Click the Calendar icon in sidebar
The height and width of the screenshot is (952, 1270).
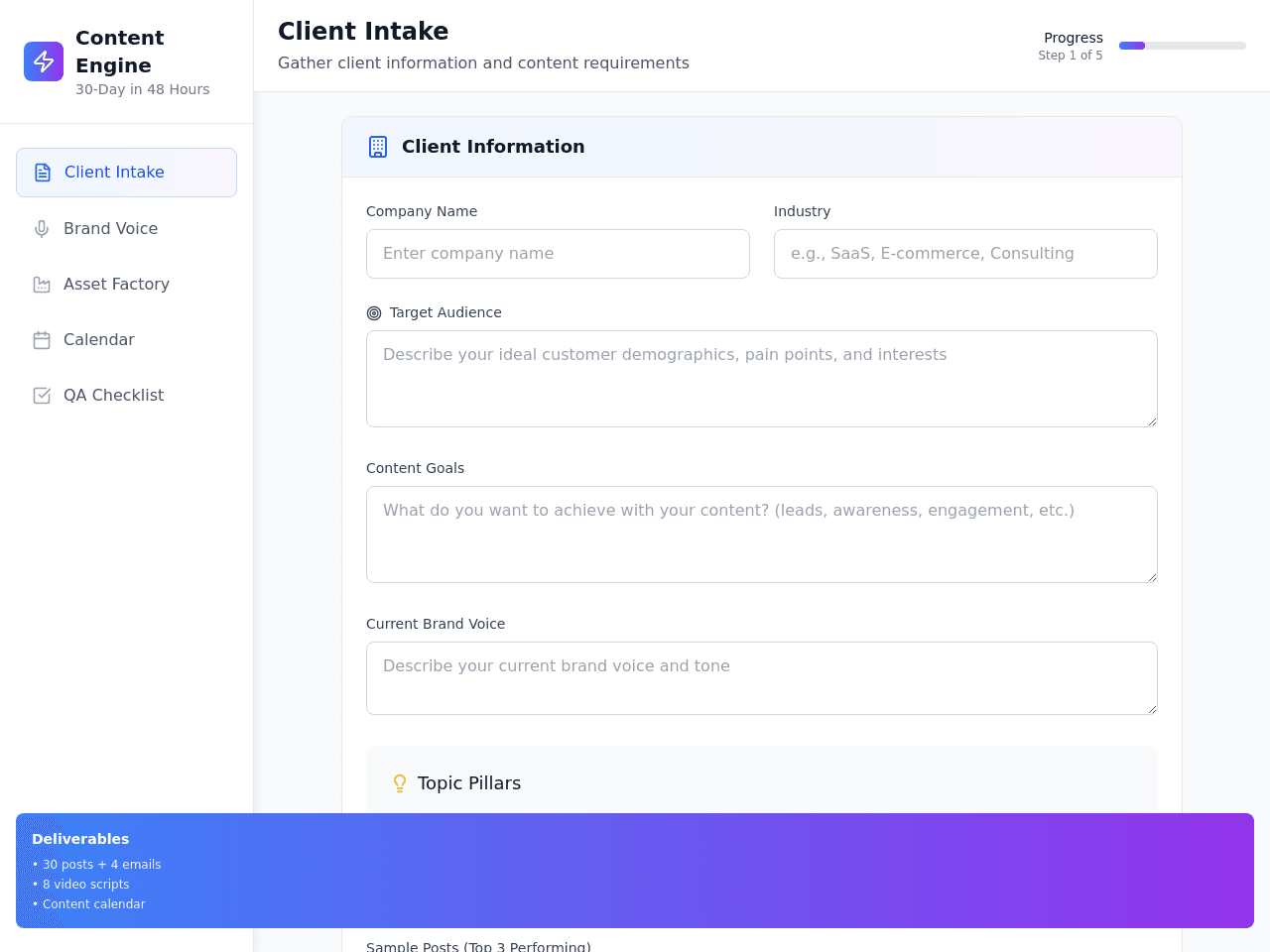click(42, 340)
